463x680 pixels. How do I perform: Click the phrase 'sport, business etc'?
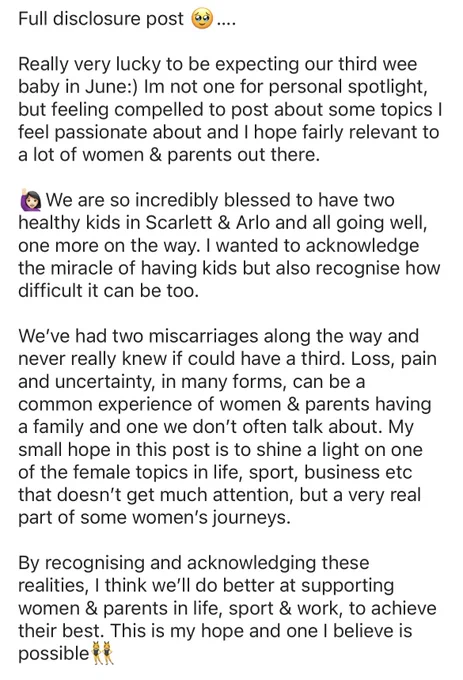tap(330, 473)
